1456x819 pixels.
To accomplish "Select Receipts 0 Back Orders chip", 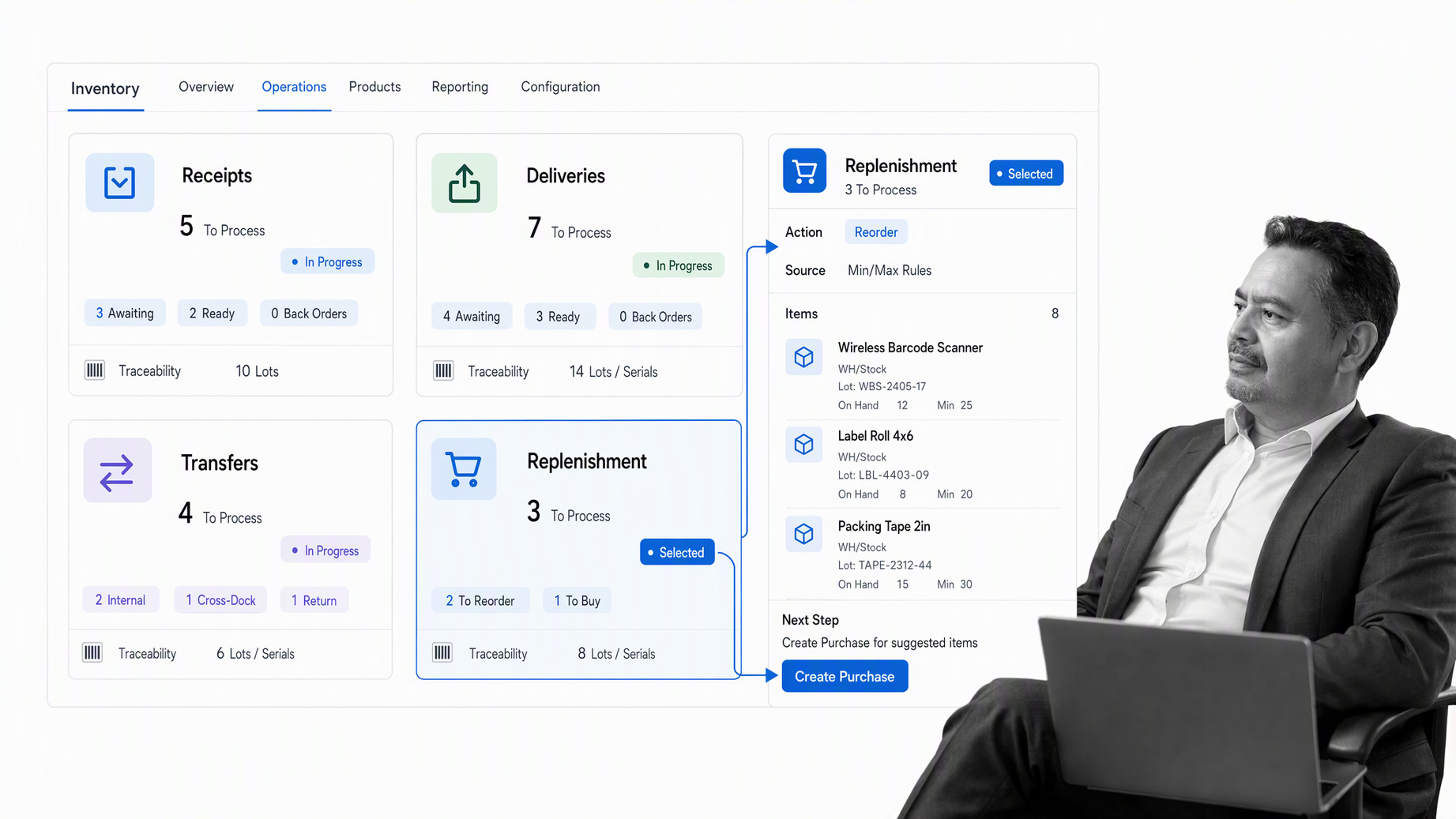I will (x=309, y=314).
